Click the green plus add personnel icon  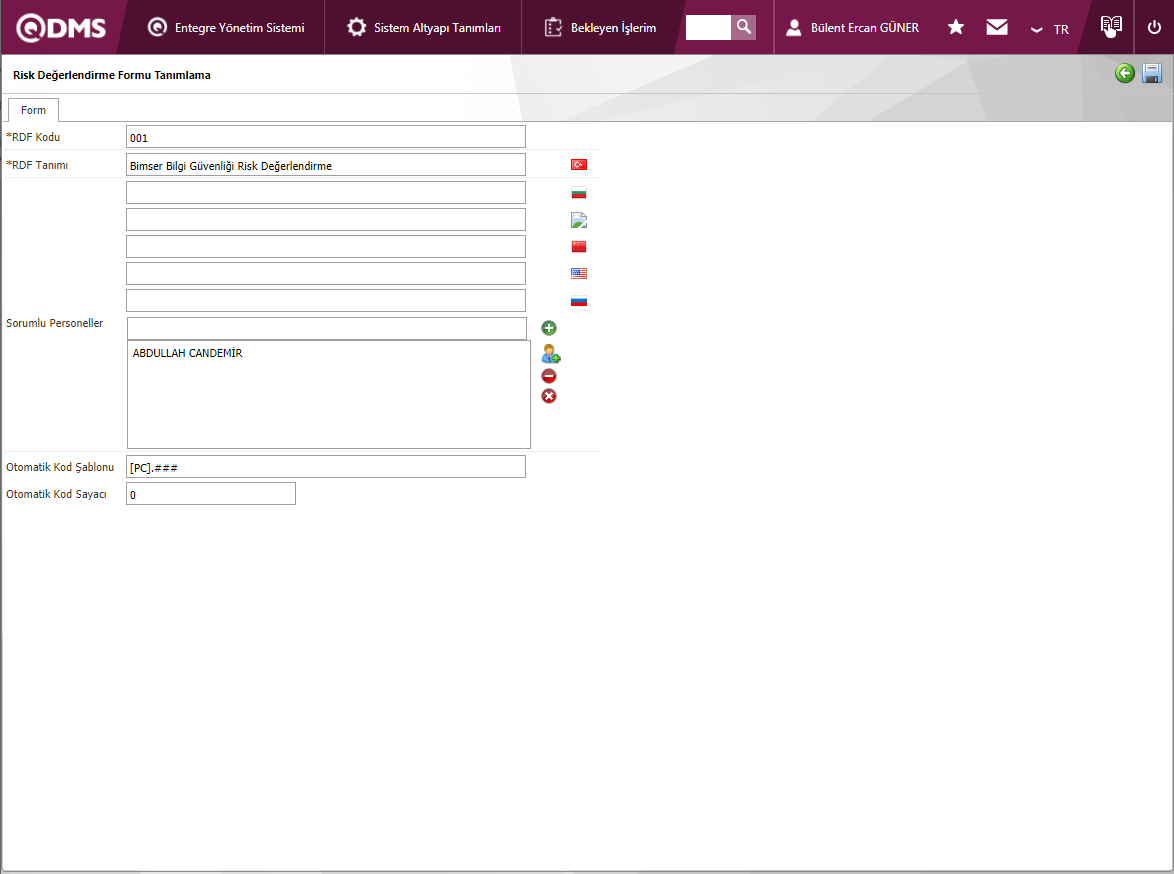point(549,328)
